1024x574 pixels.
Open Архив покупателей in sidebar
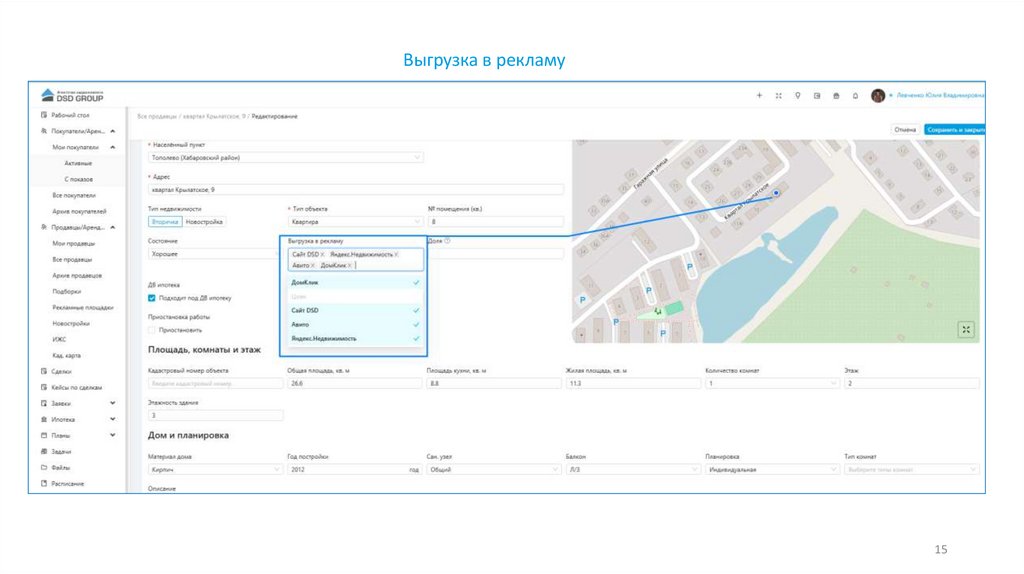(79, 211)
